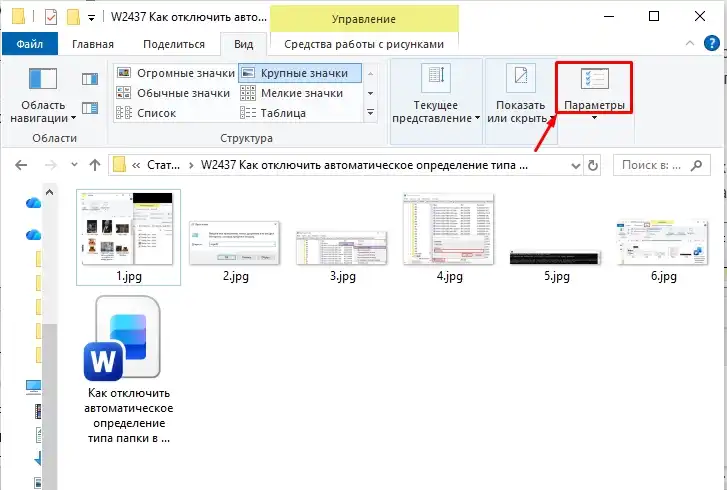Select the 5.jpg thumbnail

555,257
